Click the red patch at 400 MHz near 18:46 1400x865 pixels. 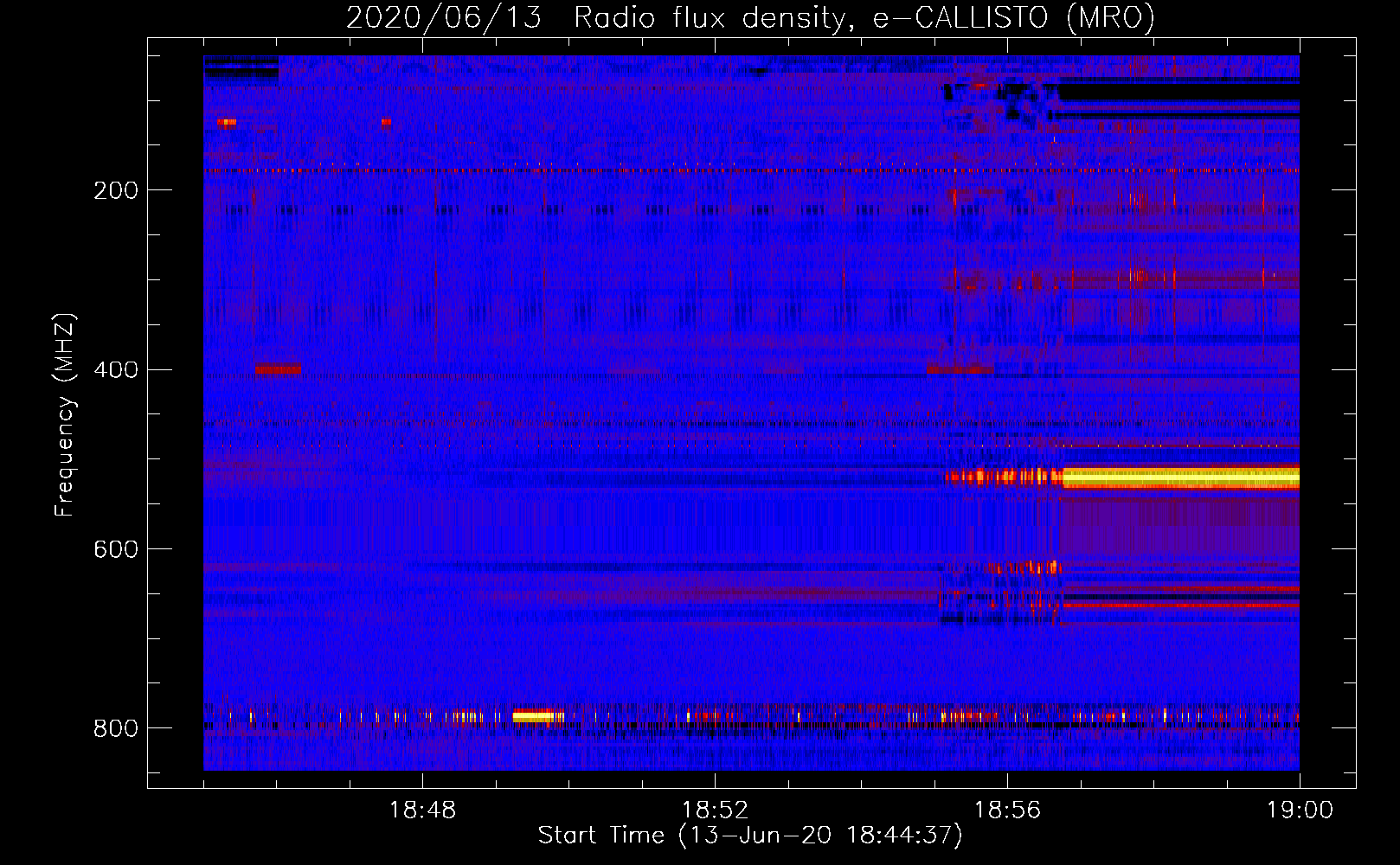click(x=278, y=369)
